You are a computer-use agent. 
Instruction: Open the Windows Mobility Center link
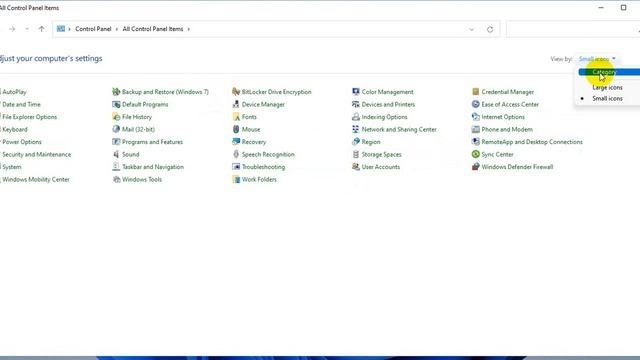pyautogui.click(x=36, y=180)
